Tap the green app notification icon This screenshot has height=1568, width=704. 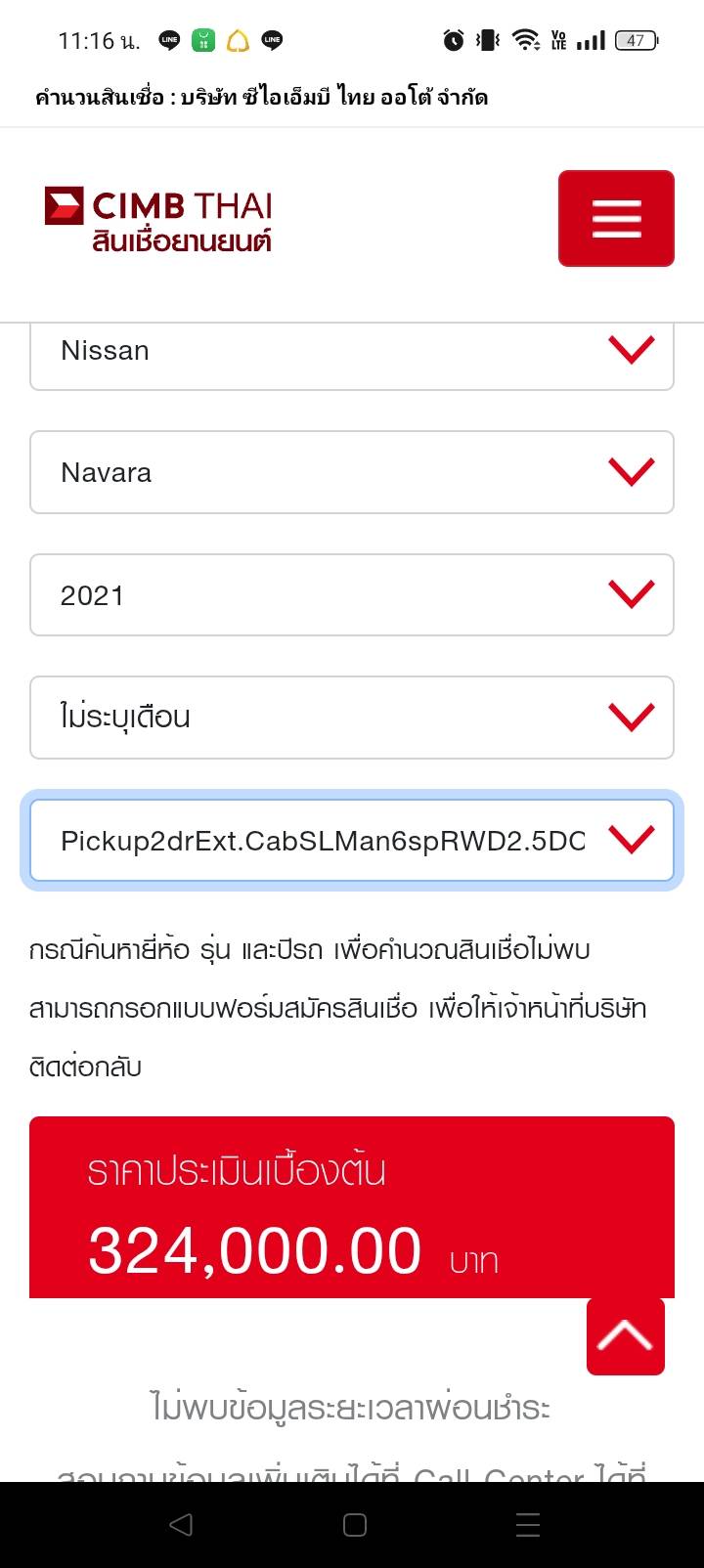pyautogui.click(x=203, y=40)
